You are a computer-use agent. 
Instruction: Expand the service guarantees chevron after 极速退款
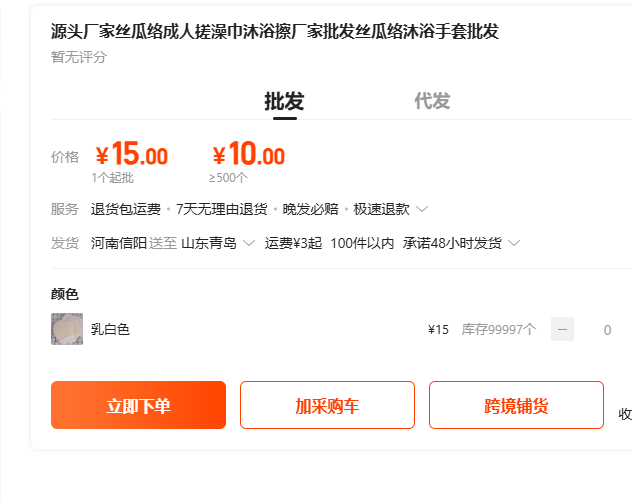pos(422,210)
